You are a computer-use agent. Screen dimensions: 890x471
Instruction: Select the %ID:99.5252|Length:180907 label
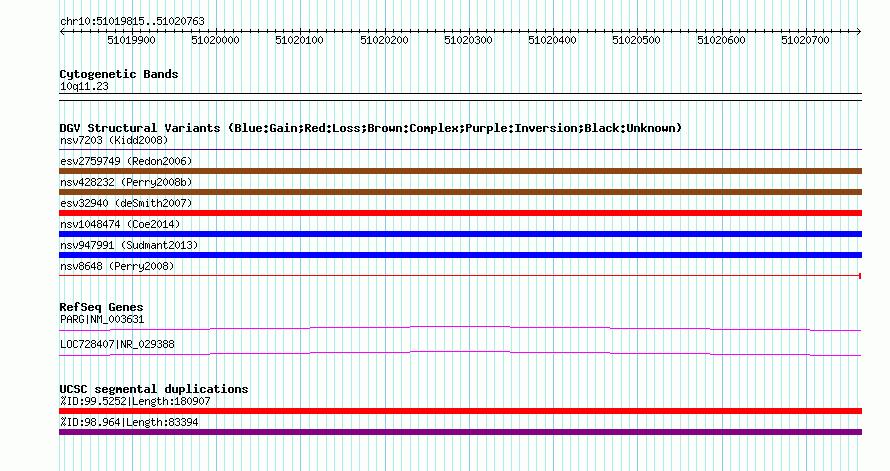click(x=135, y=401)
